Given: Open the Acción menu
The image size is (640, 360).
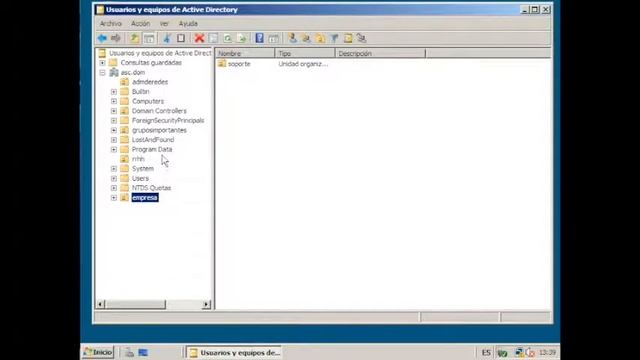Looking at the screenshot, I should tap(140, 24).
